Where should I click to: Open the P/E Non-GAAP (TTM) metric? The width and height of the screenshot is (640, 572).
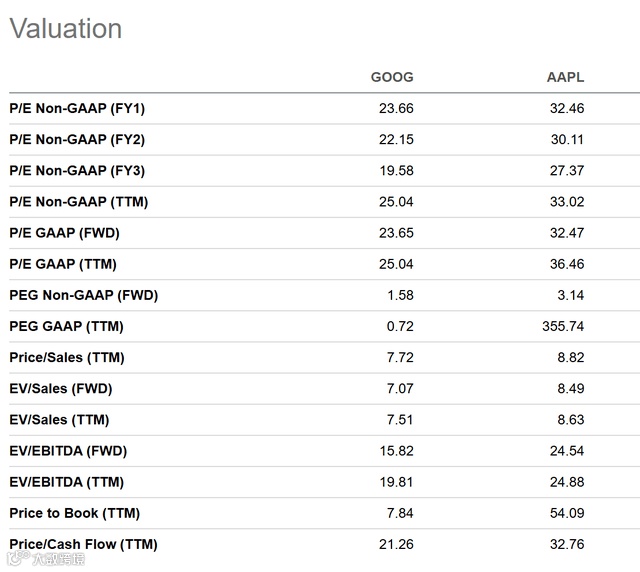79,202
